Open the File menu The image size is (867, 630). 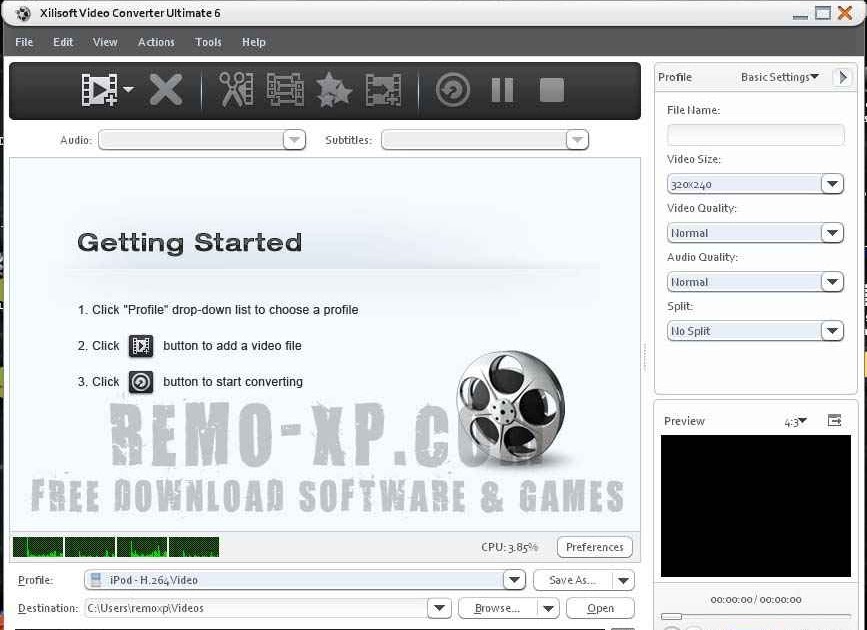24,42
